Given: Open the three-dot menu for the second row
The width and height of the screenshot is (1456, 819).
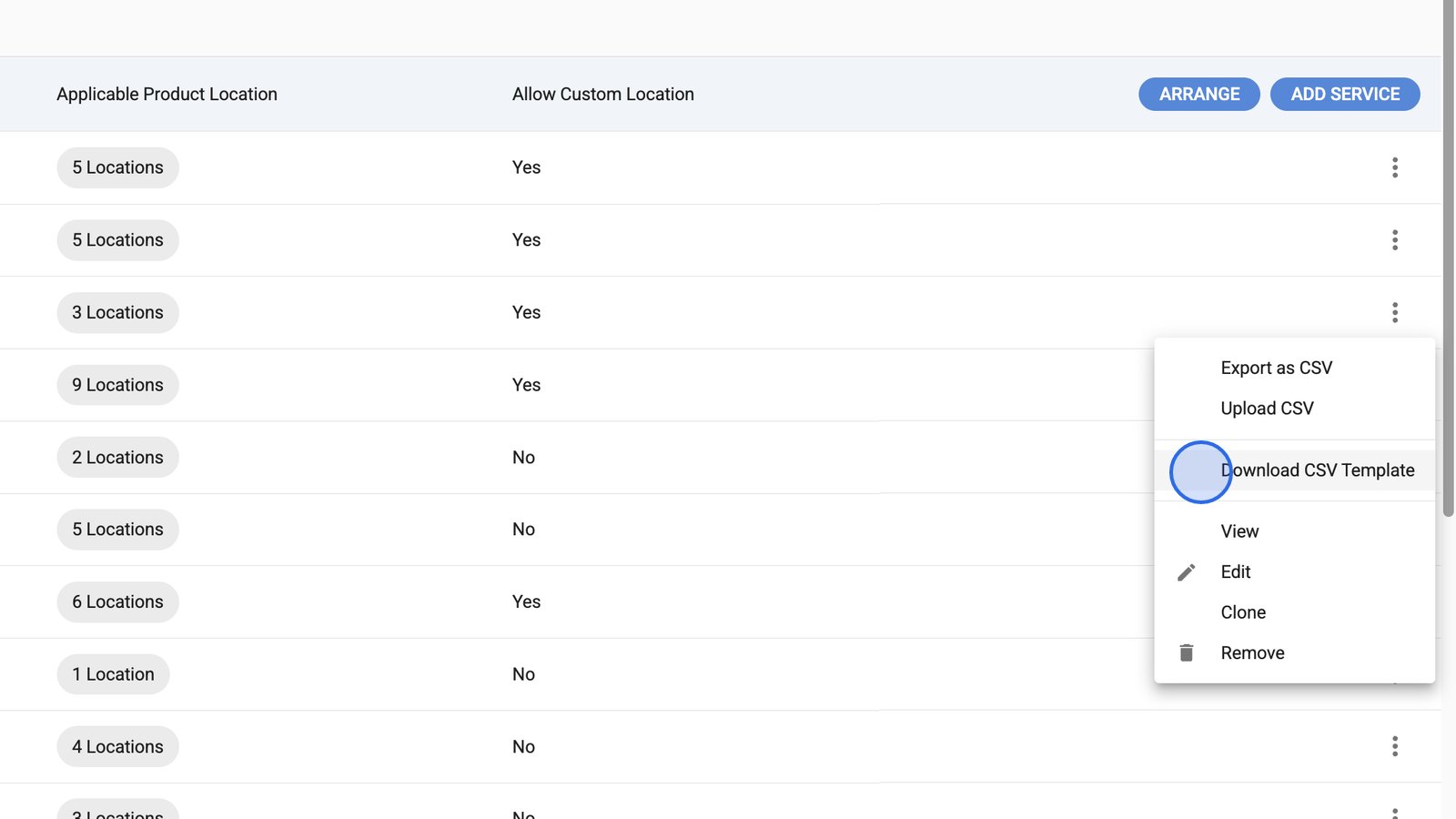Looking at the screenshot, I should [x=1394, y=240].
